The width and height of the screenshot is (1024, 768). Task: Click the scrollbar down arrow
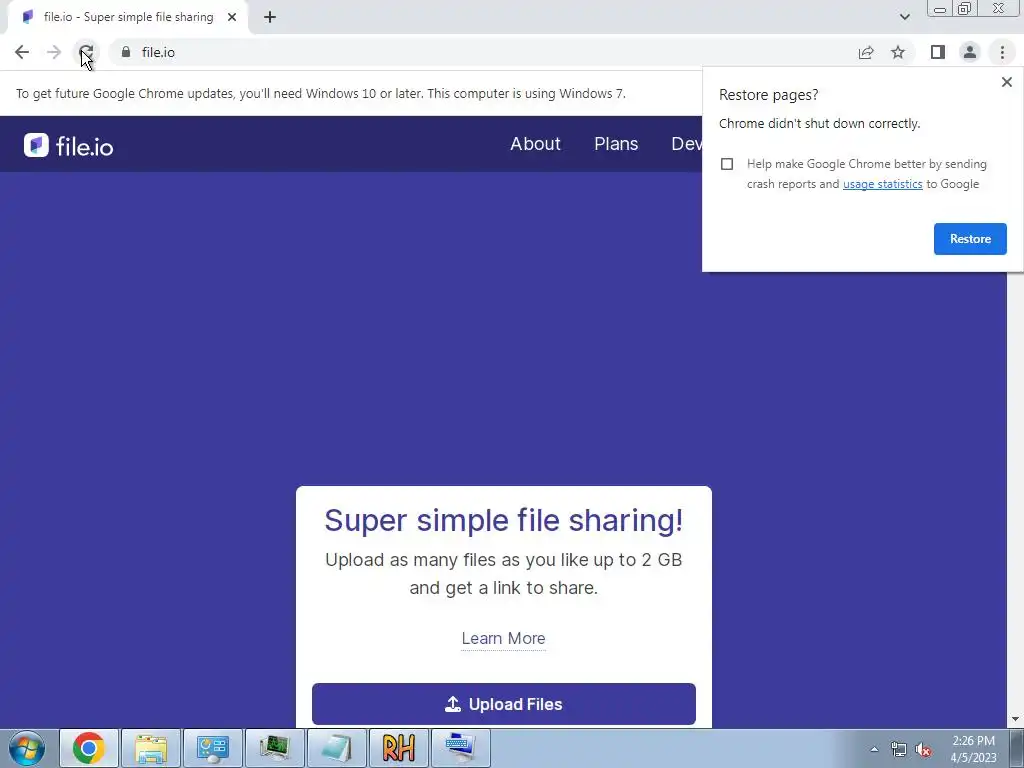point(1015,720)
